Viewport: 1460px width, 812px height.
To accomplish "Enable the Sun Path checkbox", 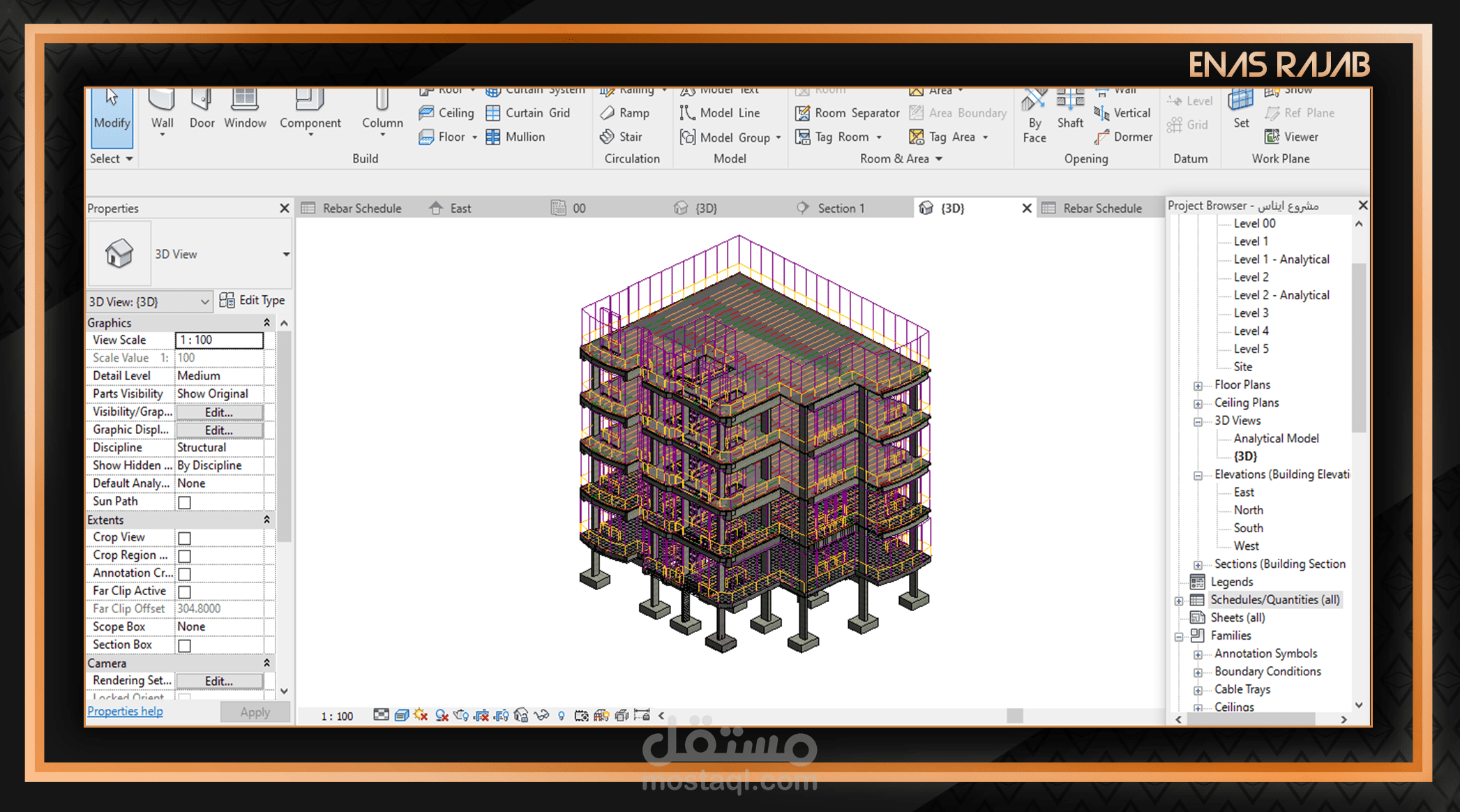I will click(185, 502).
